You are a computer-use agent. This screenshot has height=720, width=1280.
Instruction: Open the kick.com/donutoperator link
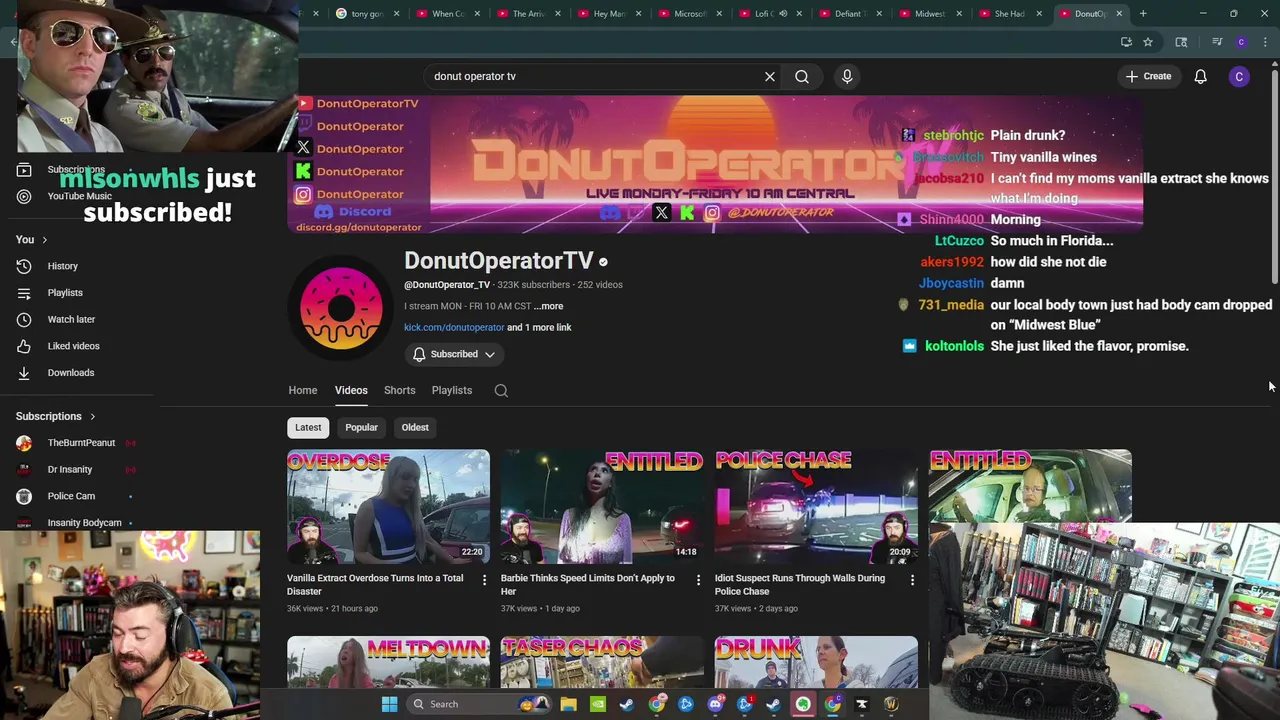point(454,327)
